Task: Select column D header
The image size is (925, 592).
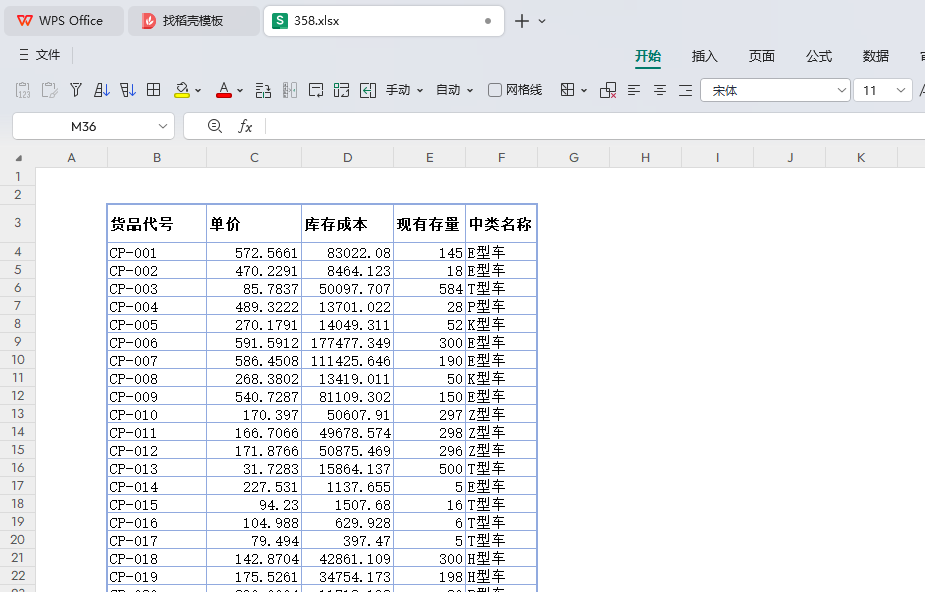Action: click(347, 157)
